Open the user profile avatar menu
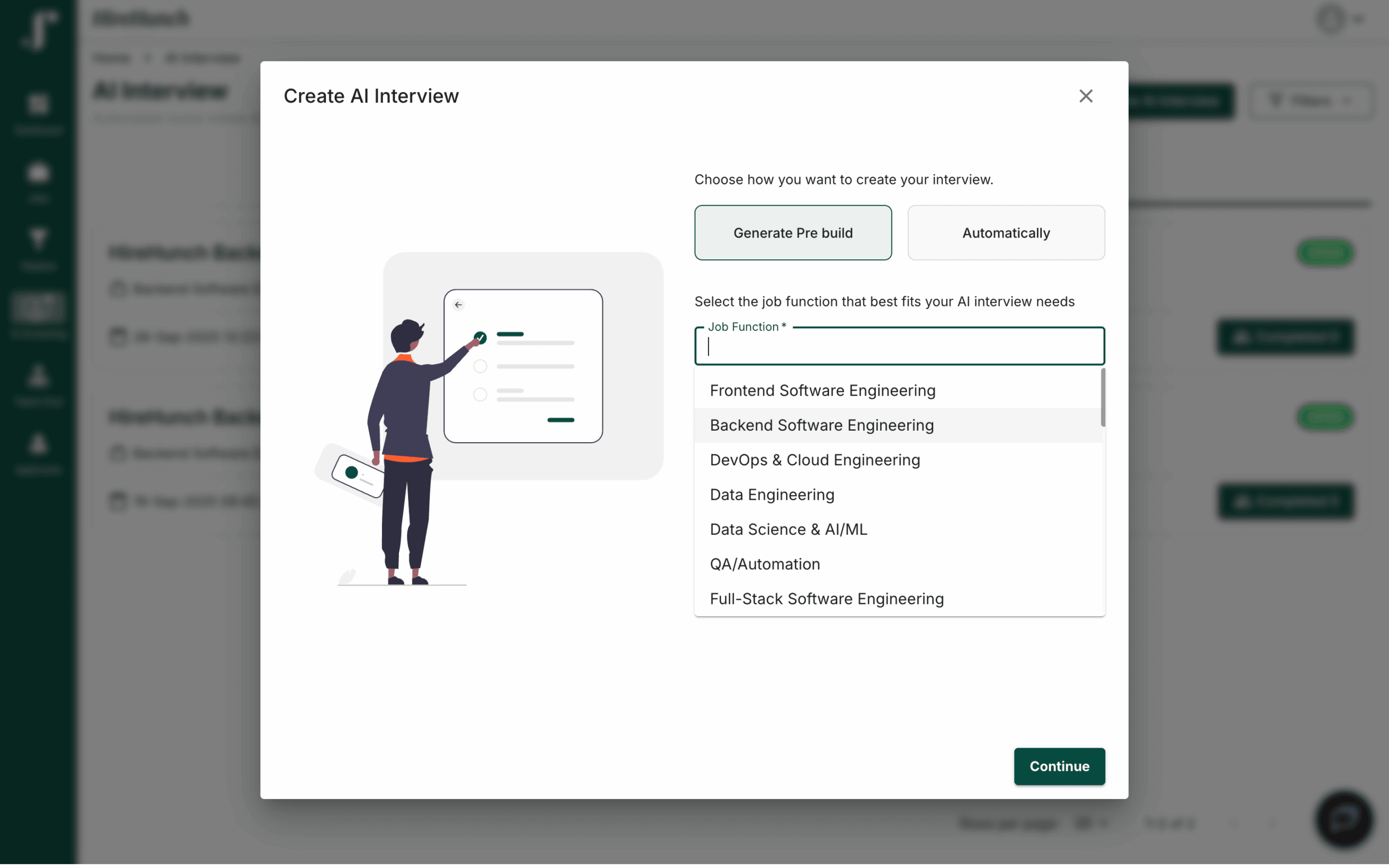Image resolution: width=1389 pixels, height=868 pixels. 1332,19
